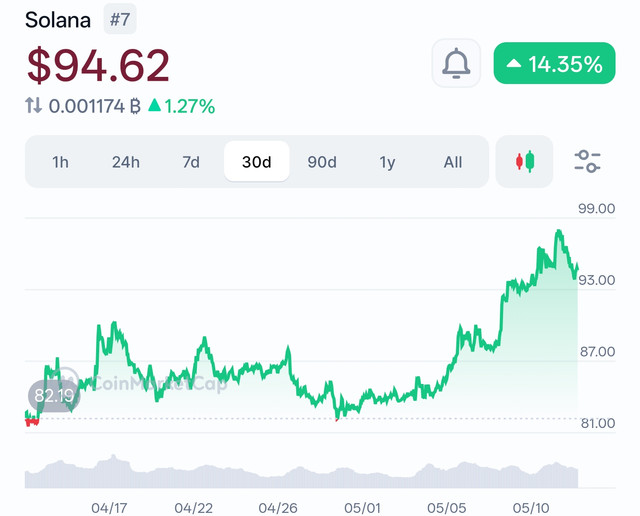Screen dimensions: 640x516
Task: Show the 1y price history
Action: click(387, 162)
